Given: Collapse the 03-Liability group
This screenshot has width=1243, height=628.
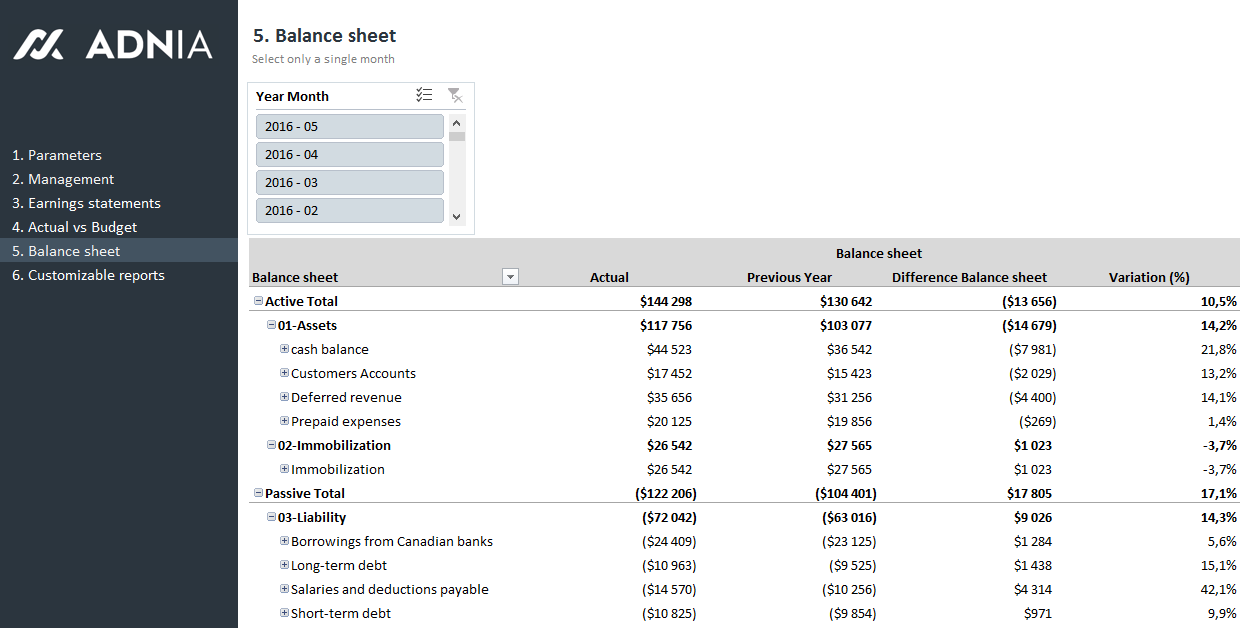Looking at the screenshot, I should click(271, 517).
